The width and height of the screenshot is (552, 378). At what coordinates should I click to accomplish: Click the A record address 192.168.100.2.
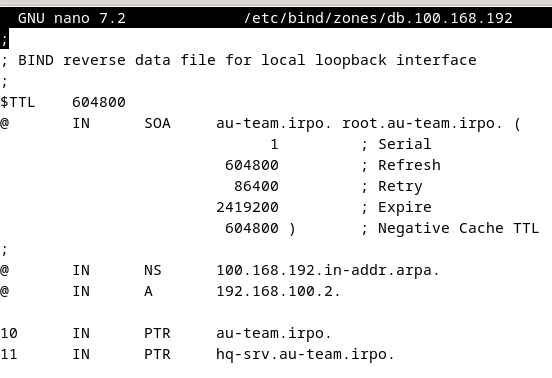(x=278, y=291)
